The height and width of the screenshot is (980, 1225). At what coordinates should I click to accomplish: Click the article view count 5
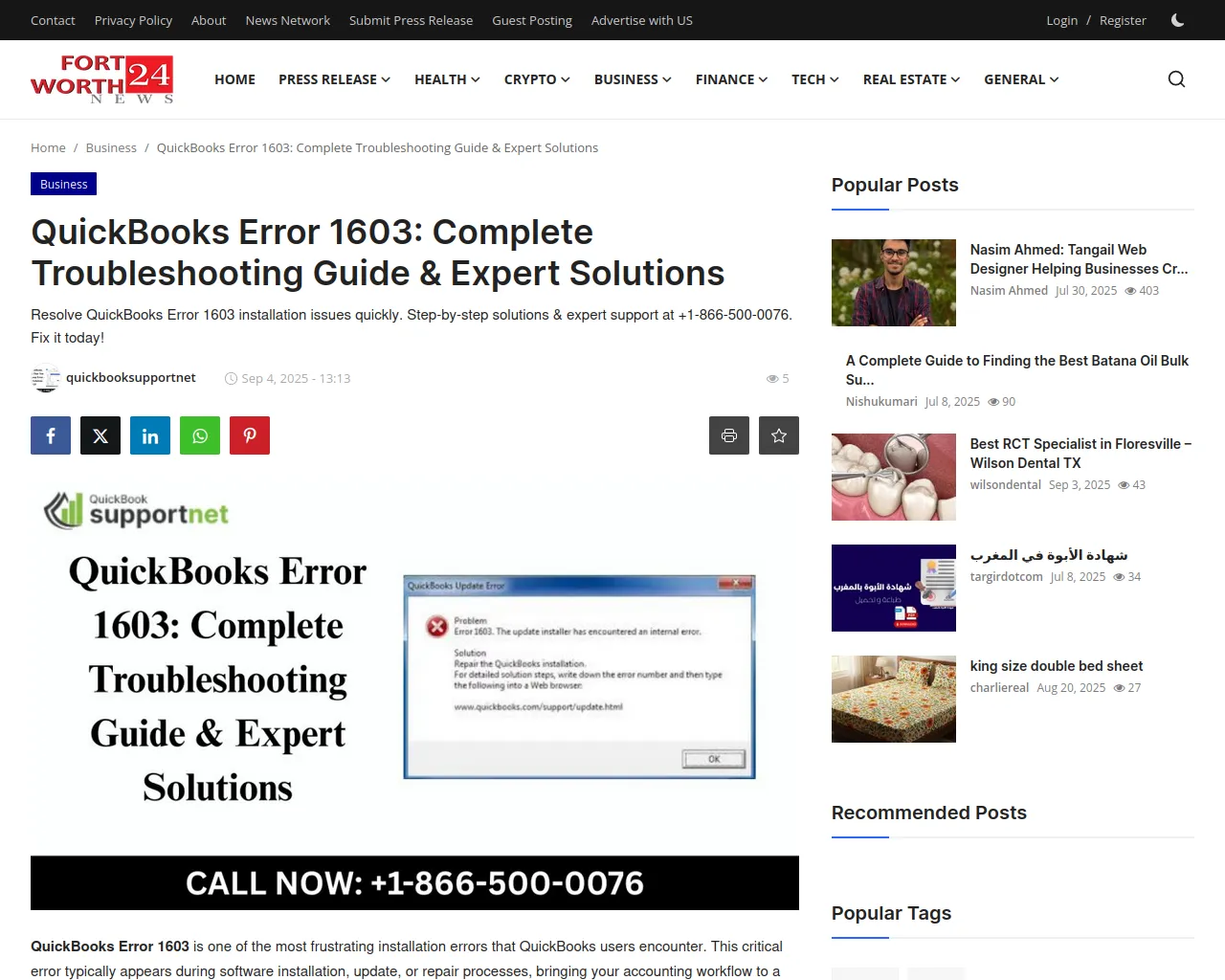coord(778,378)
